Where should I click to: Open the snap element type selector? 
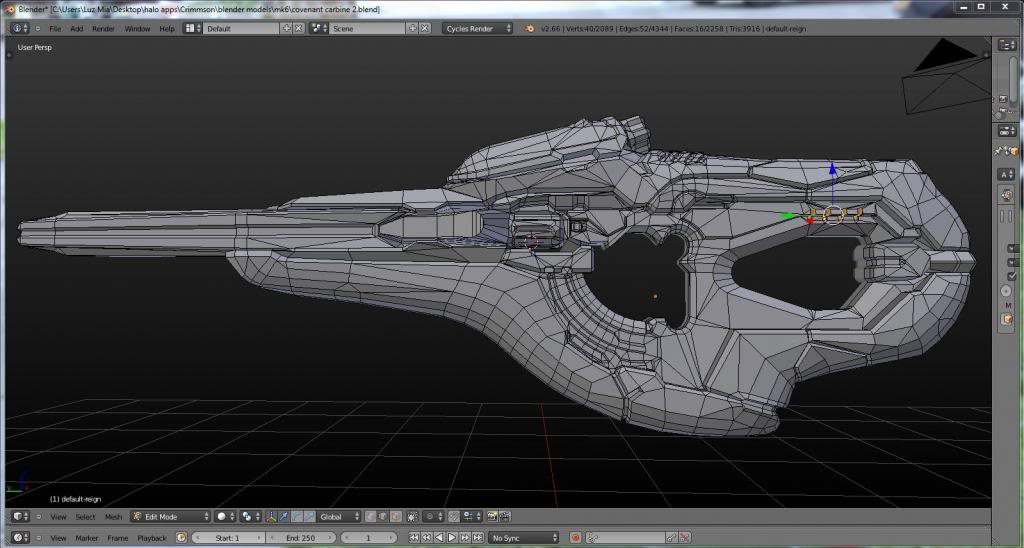[472, 517]
